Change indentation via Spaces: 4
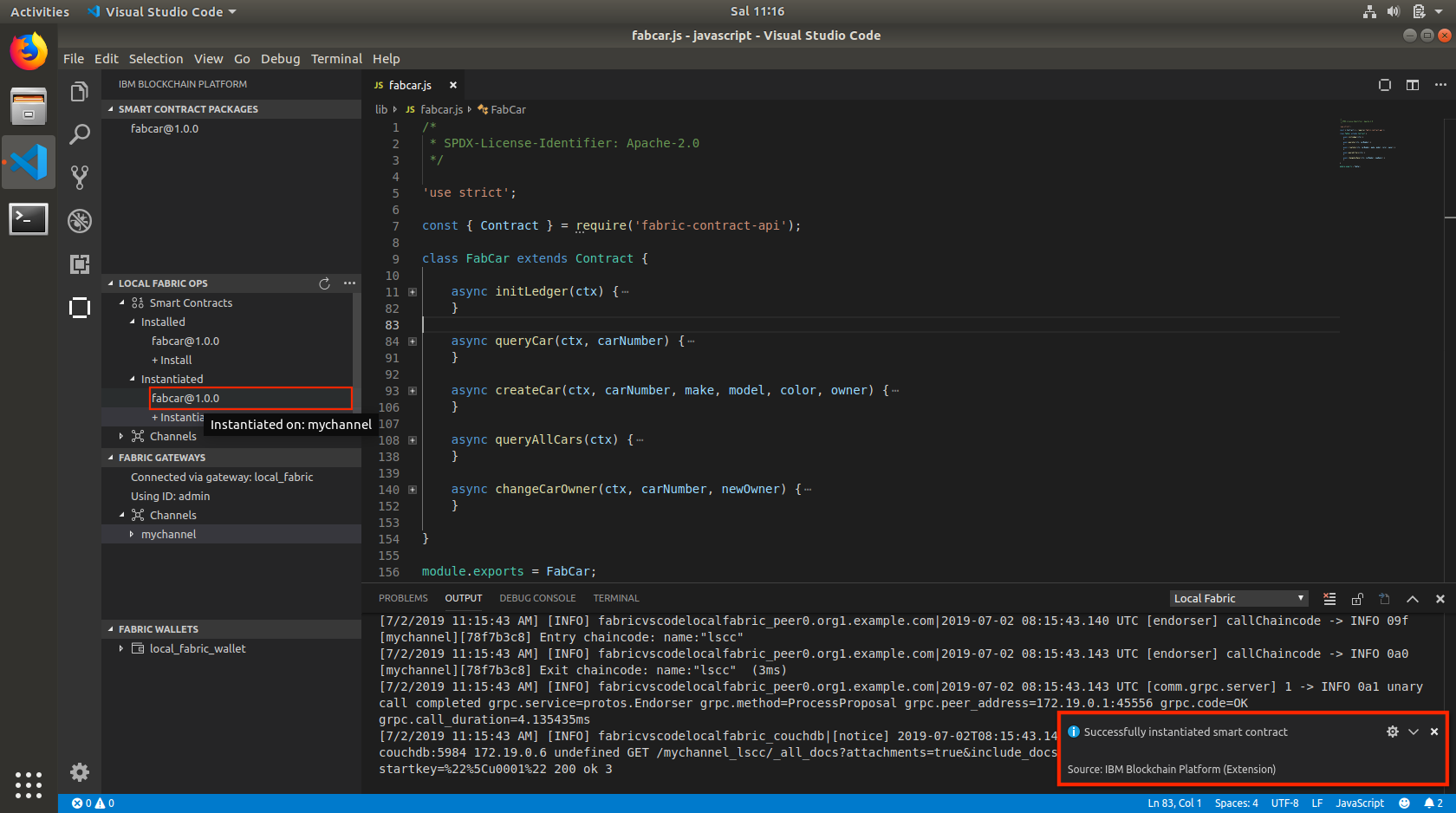The height and width of the screenshot is (813, 1456). (1236, 803)
